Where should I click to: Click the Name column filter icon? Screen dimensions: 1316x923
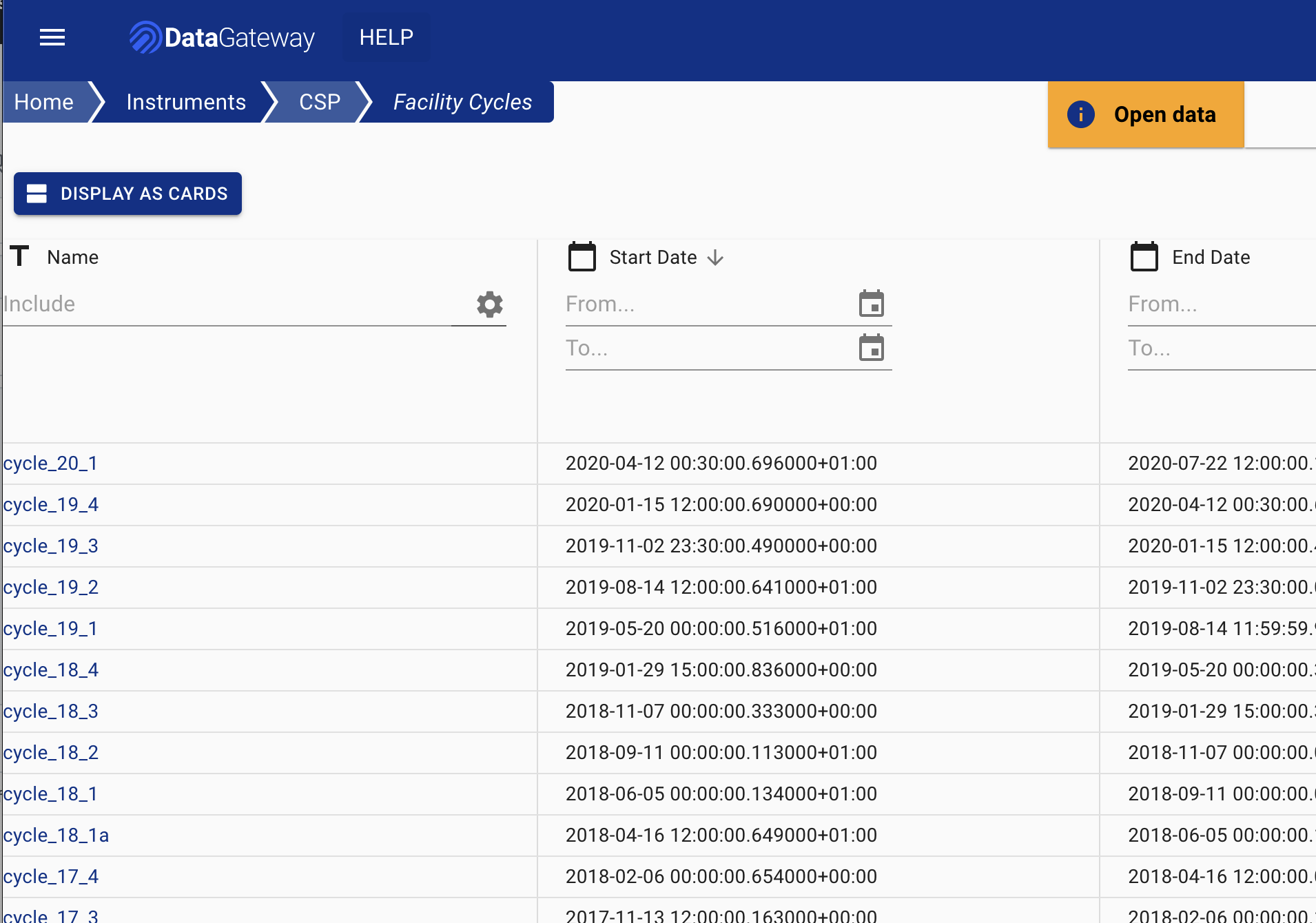(20, 256)
